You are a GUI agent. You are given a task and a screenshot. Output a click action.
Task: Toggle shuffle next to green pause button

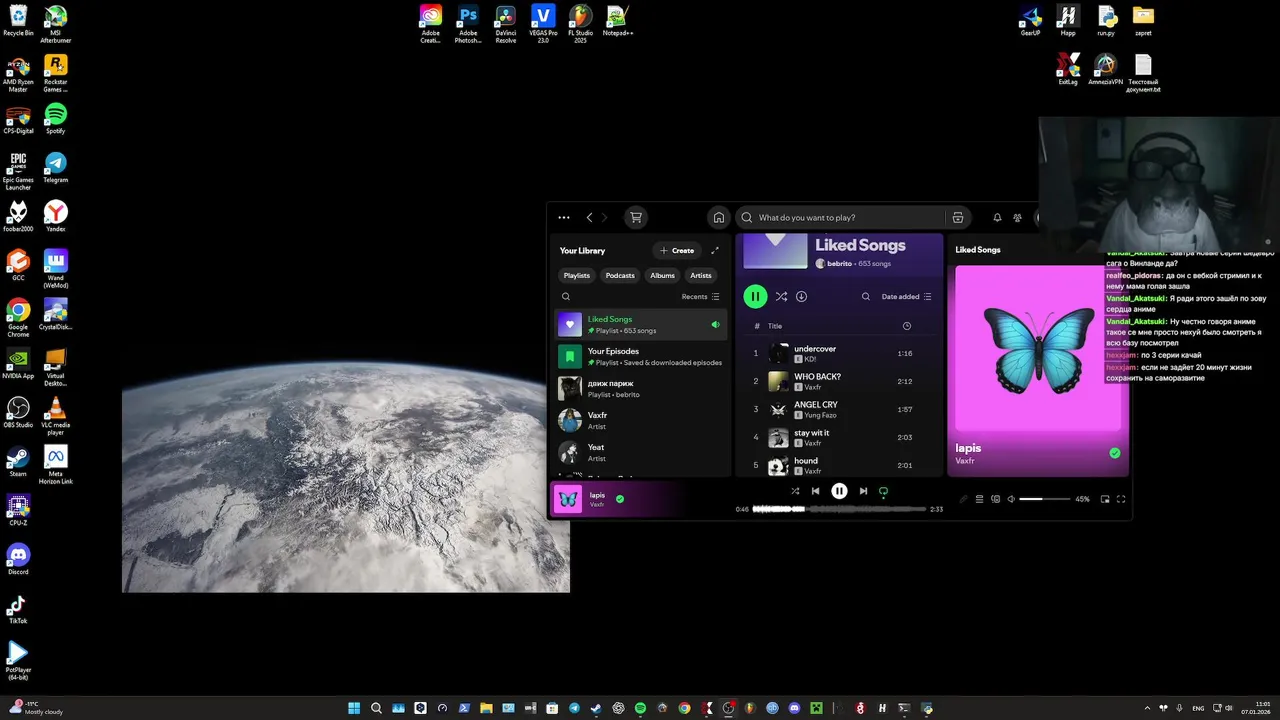(781, 297)
